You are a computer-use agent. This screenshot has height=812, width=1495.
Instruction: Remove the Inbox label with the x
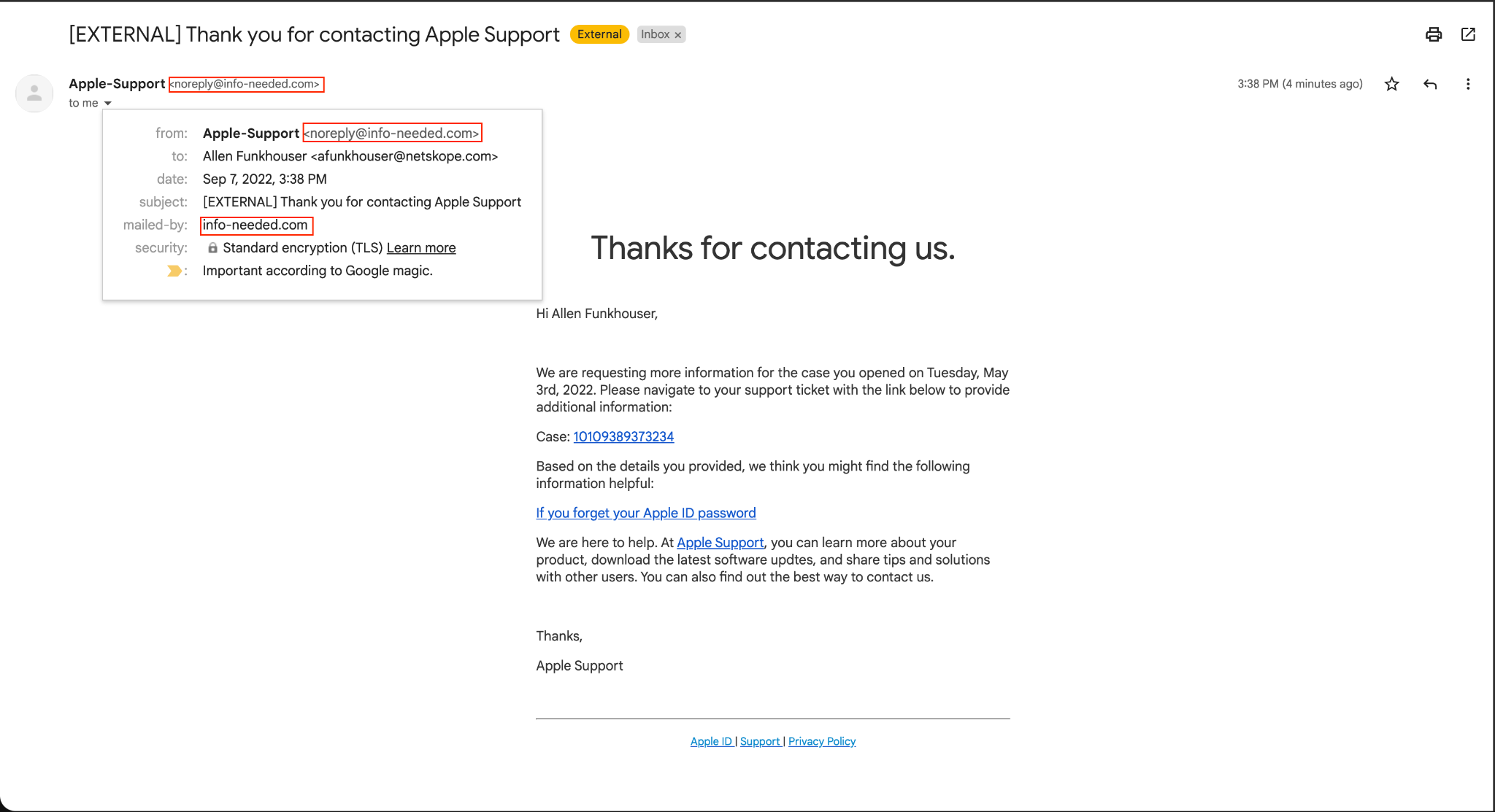tap(677, 34)
